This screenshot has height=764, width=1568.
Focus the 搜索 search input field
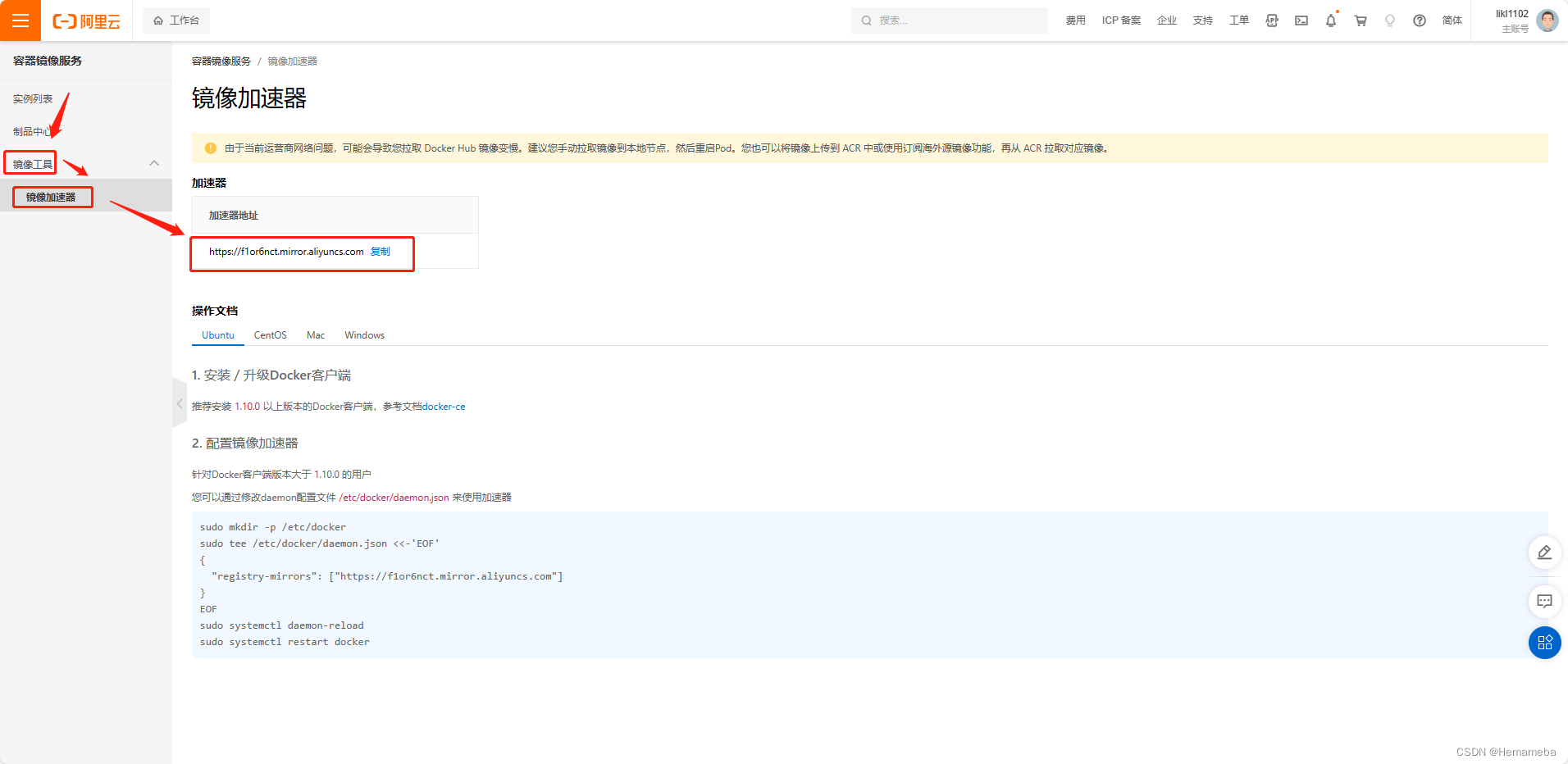click(950, 20)
